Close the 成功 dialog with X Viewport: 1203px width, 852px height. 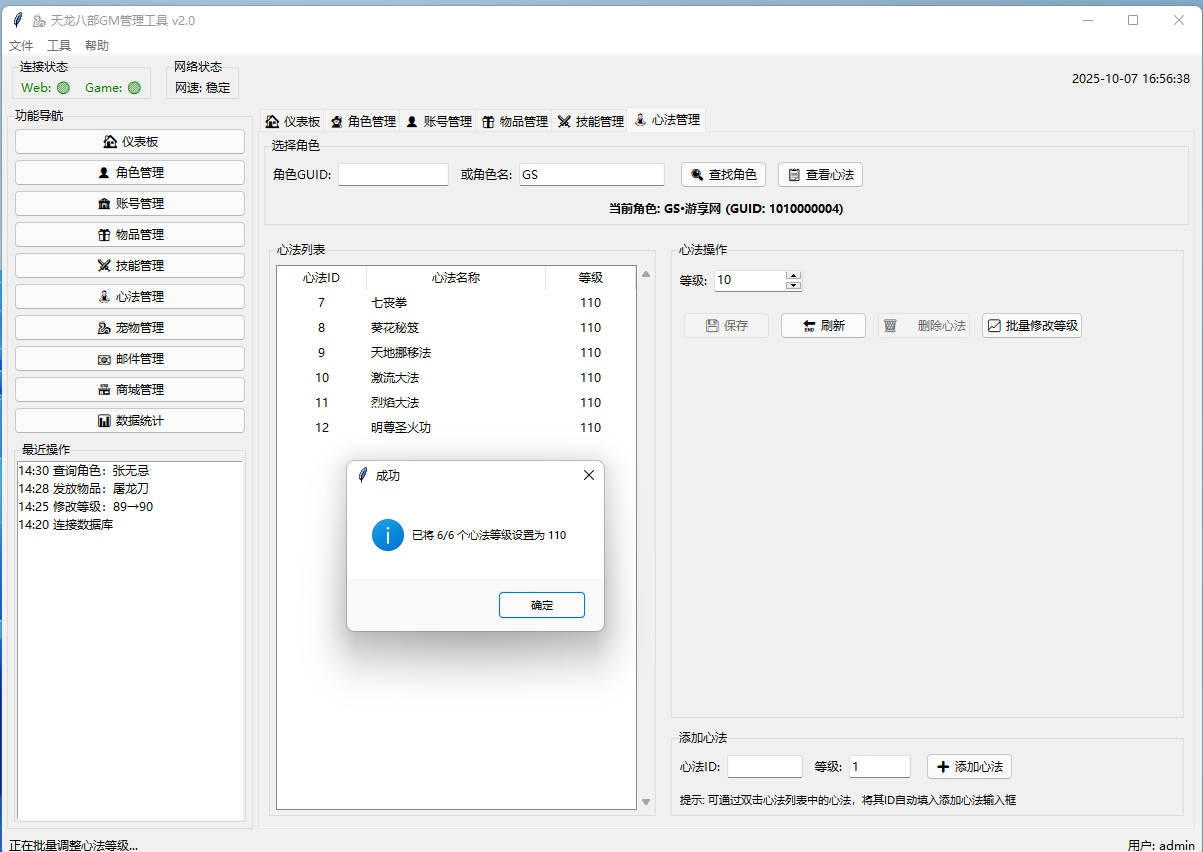pyautogui.click(x=589, y=475)
